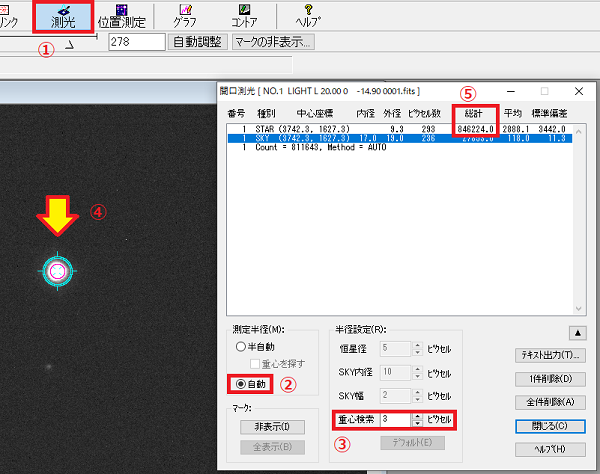Screen dimensions: 600x474
Task: Click the 1件削除(D) button
Action: tap(550, 379)
